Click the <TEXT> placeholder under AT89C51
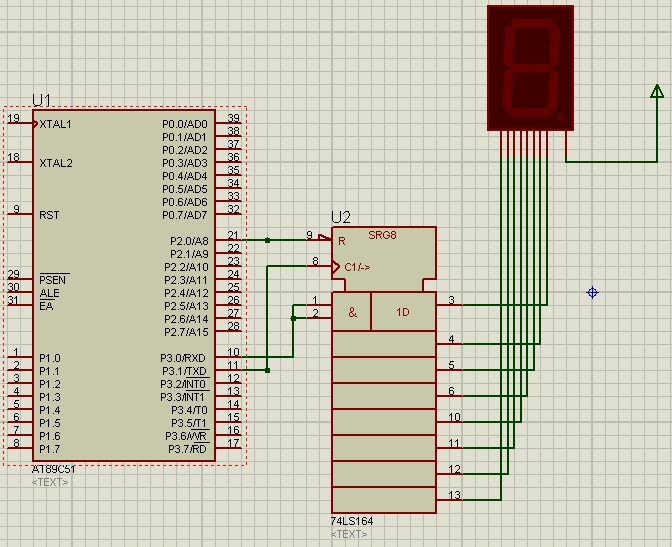The height and width of the screenshot is (547, 672). [x=49, y=482]
